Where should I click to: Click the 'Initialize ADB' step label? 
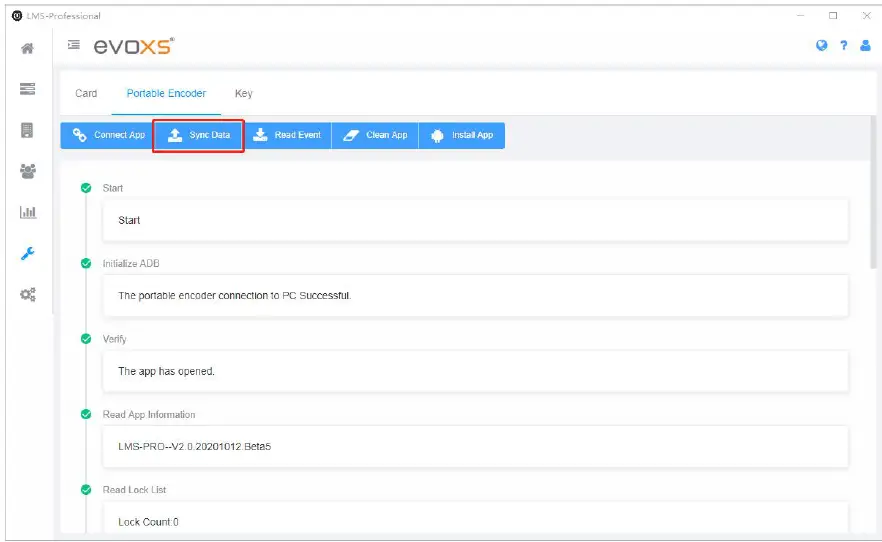pos(131,263)
